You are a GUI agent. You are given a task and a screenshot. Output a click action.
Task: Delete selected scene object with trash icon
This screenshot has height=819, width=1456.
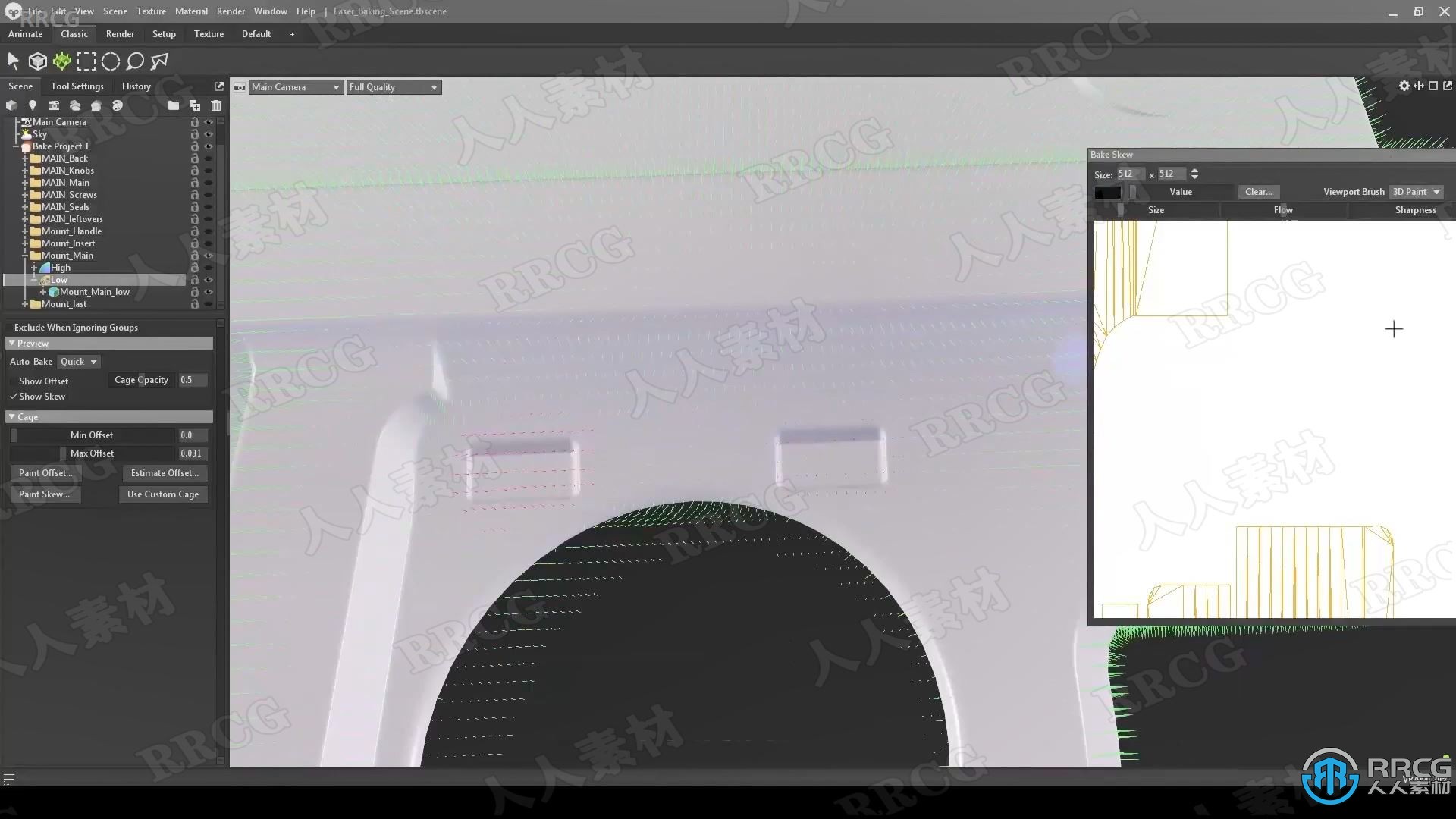(216, 105)
